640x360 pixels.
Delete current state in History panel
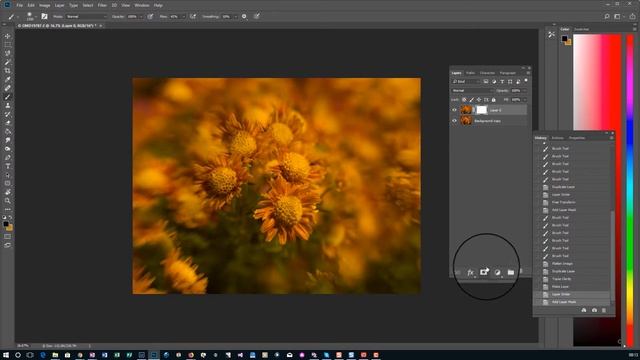(604, 310)
